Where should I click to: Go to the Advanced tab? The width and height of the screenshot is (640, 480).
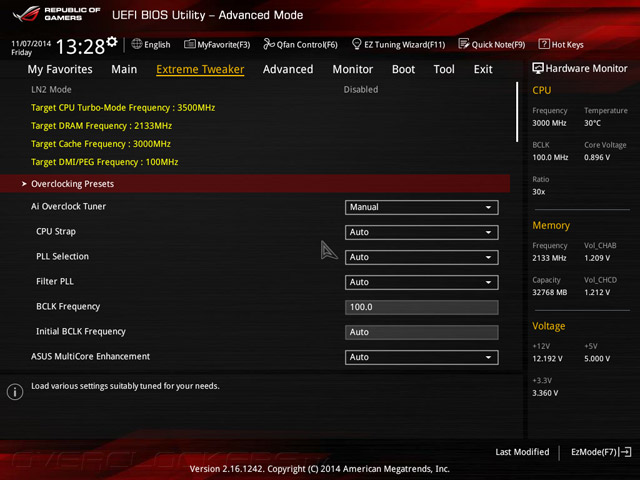288,69
